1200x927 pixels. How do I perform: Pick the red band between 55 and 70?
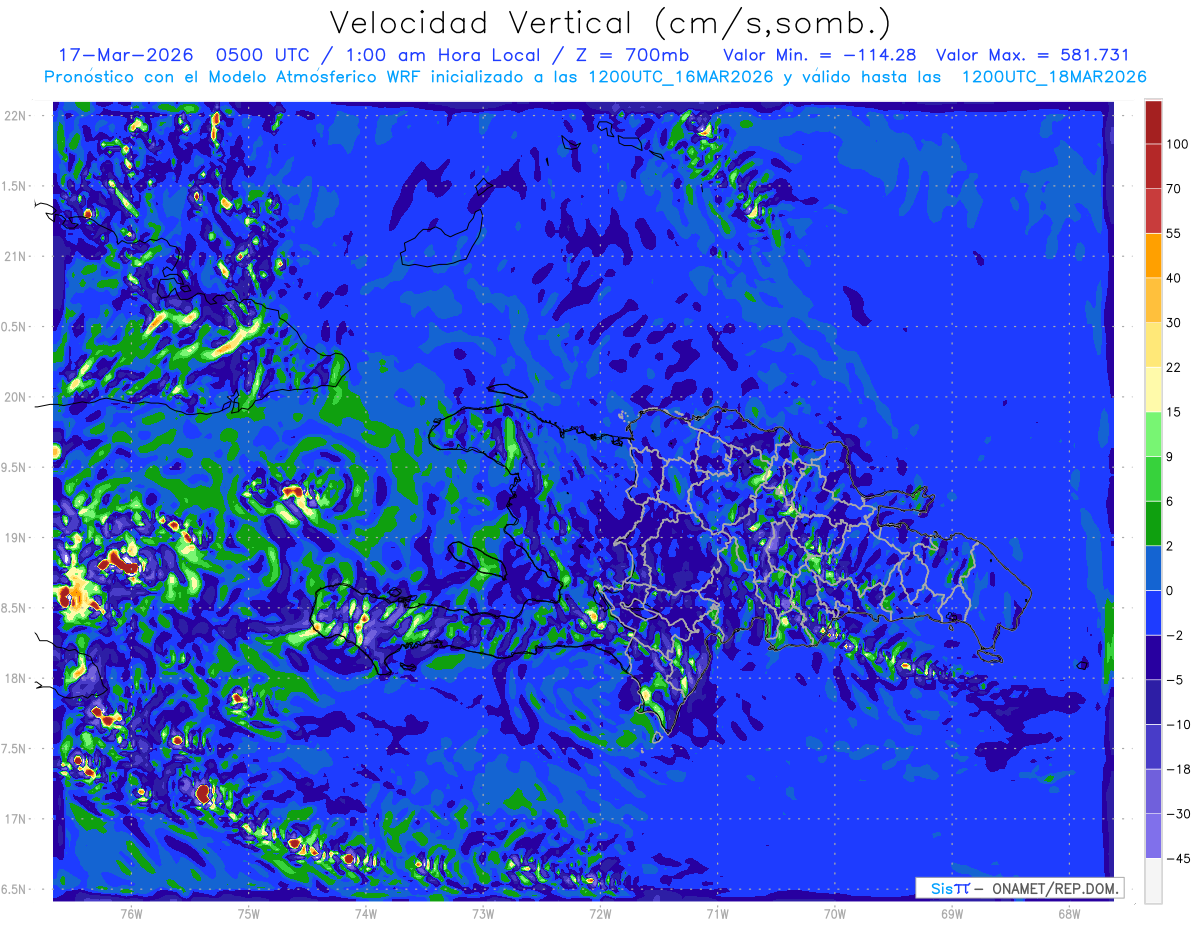point(1153,210)
